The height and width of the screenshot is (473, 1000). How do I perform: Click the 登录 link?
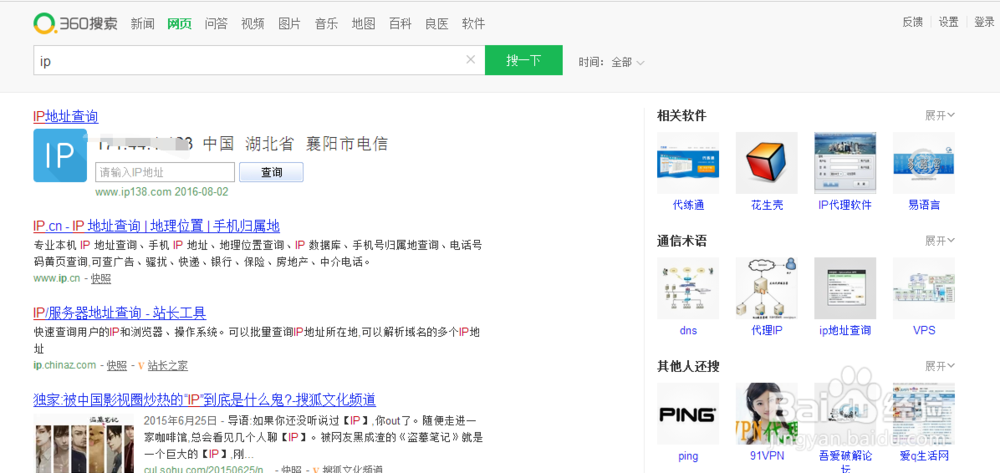984,22
